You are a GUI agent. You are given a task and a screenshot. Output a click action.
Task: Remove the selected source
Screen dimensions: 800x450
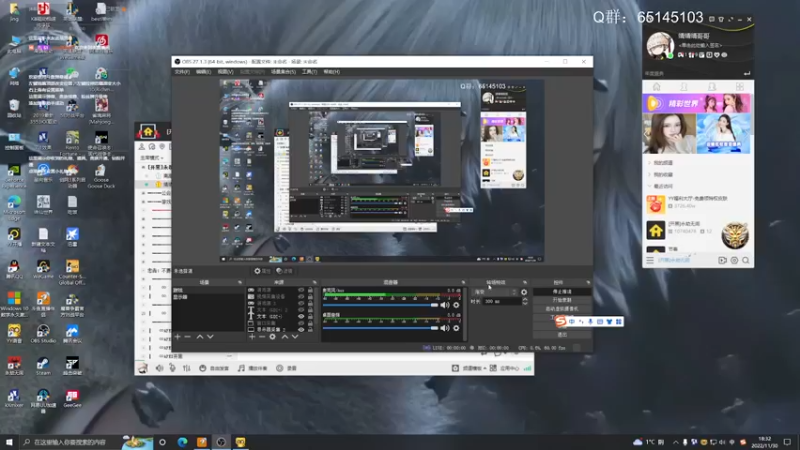(262, 337)
